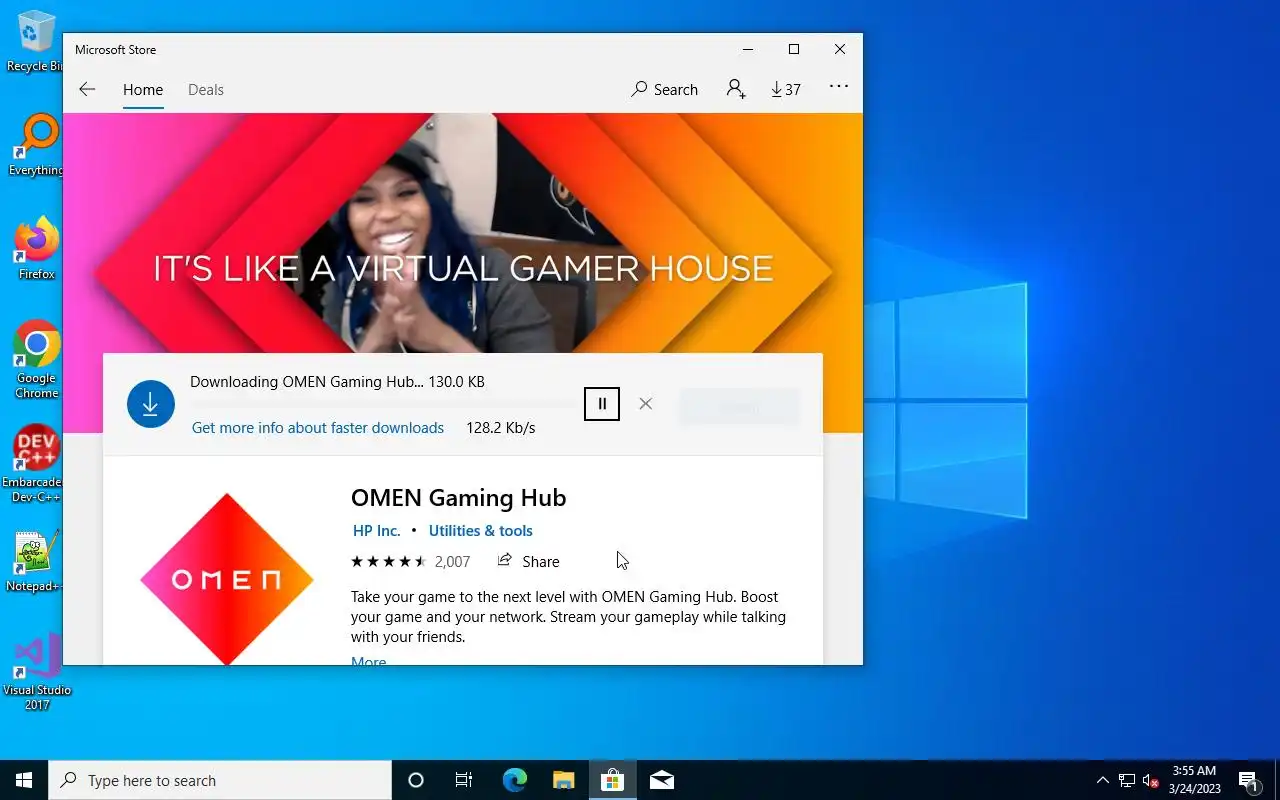Select the Embarcadero Dev-C++ desktop icon
Screen dimensions: 1280x800
pos(37,464)
